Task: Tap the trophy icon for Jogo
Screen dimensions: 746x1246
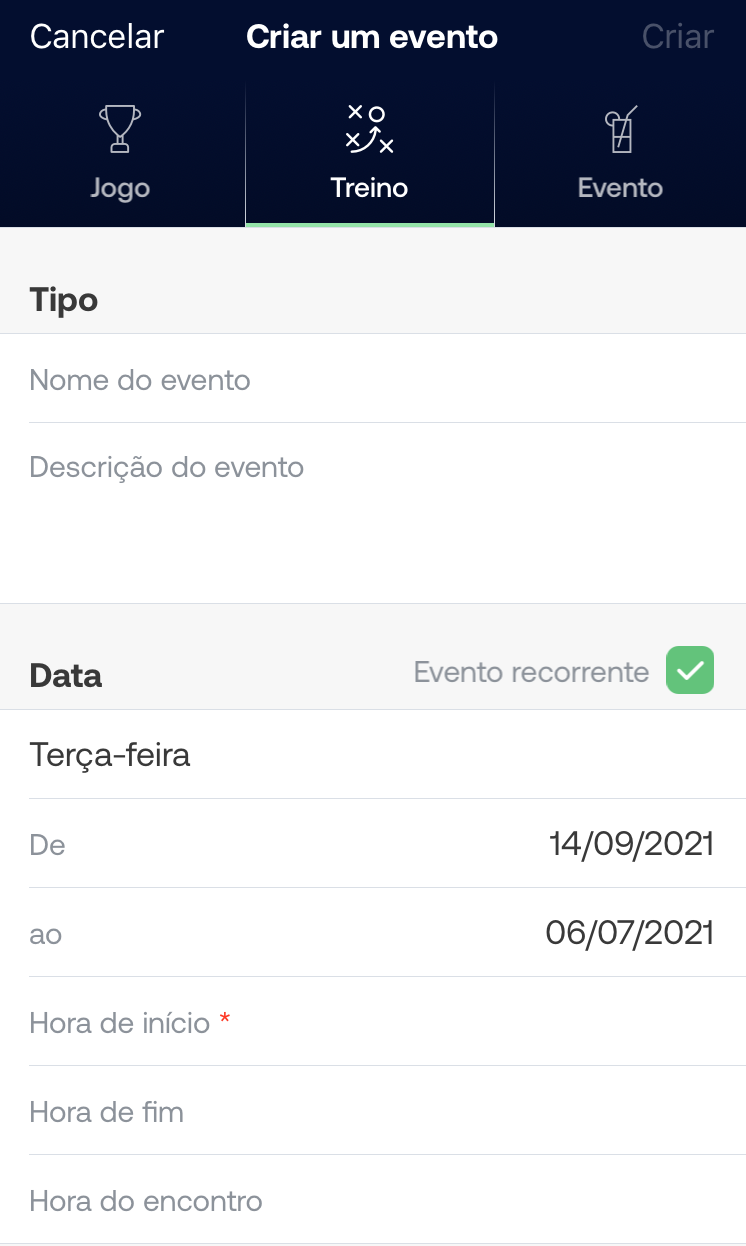Action: (120, 129)
